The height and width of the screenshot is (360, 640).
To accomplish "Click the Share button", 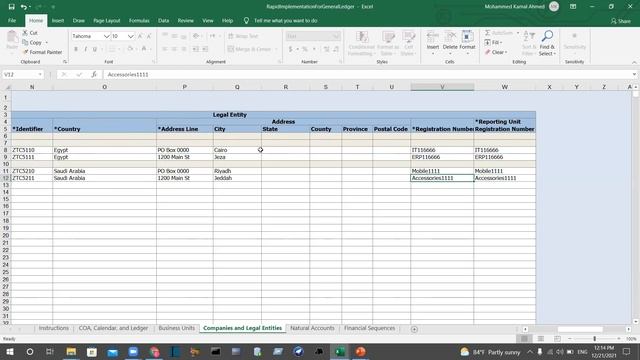I will pos(621,21).
